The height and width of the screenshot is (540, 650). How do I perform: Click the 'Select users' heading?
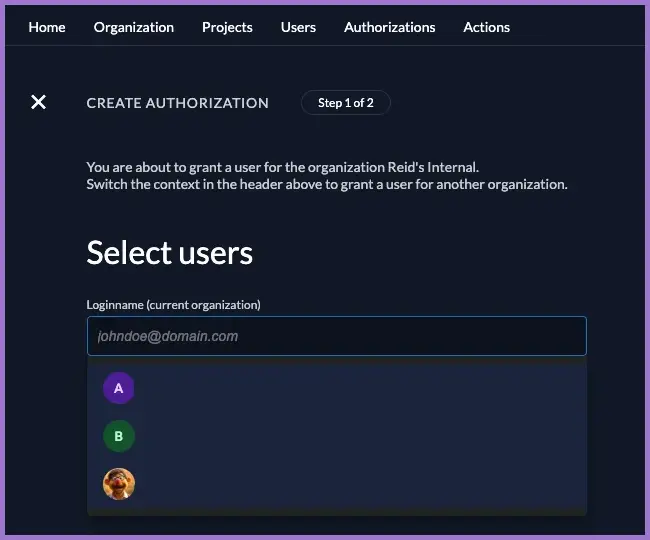[170, 253]
